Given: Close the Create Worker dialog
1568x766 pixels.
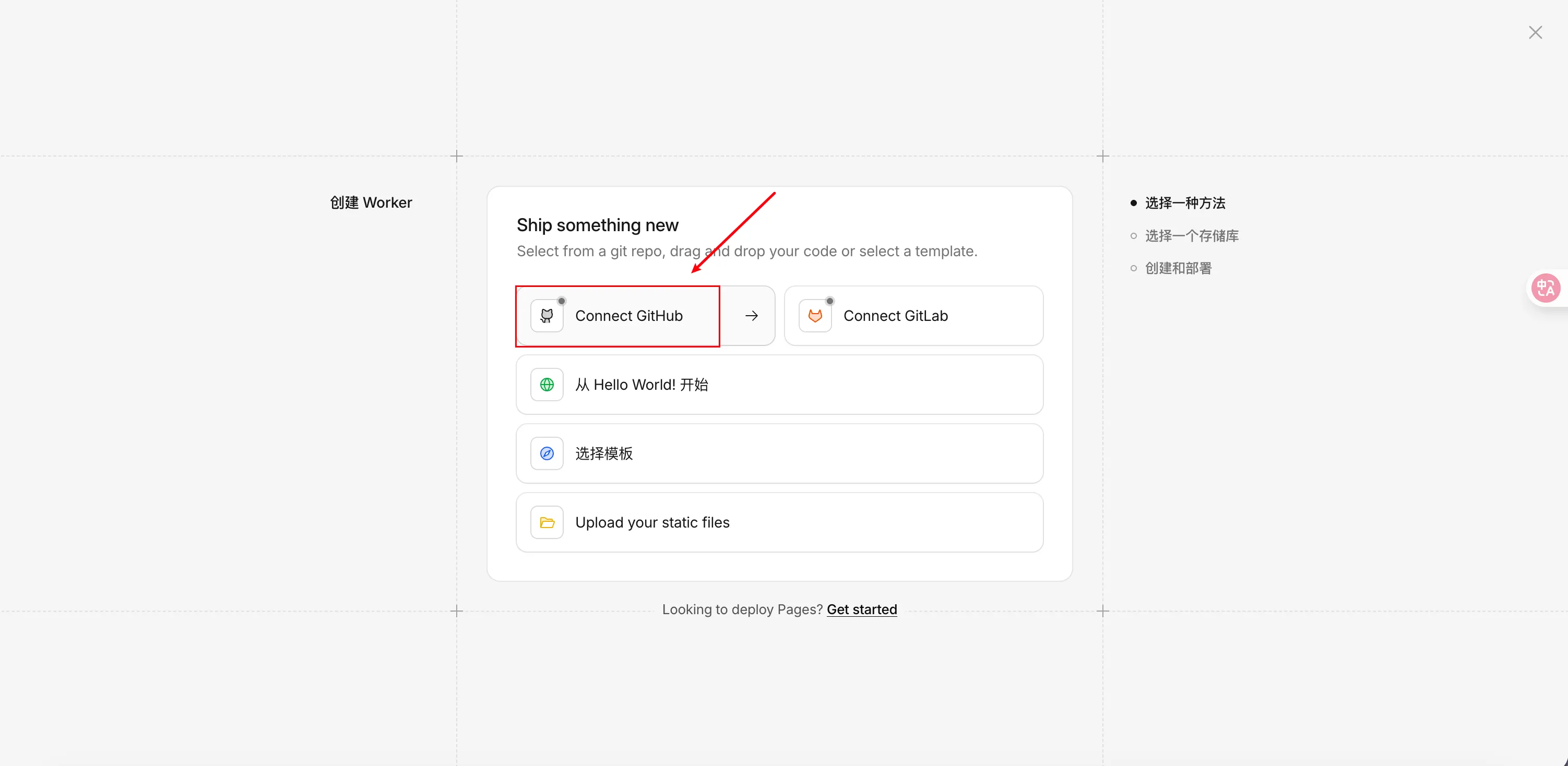Looking at the screenshot, I should tap(1535, 32).
